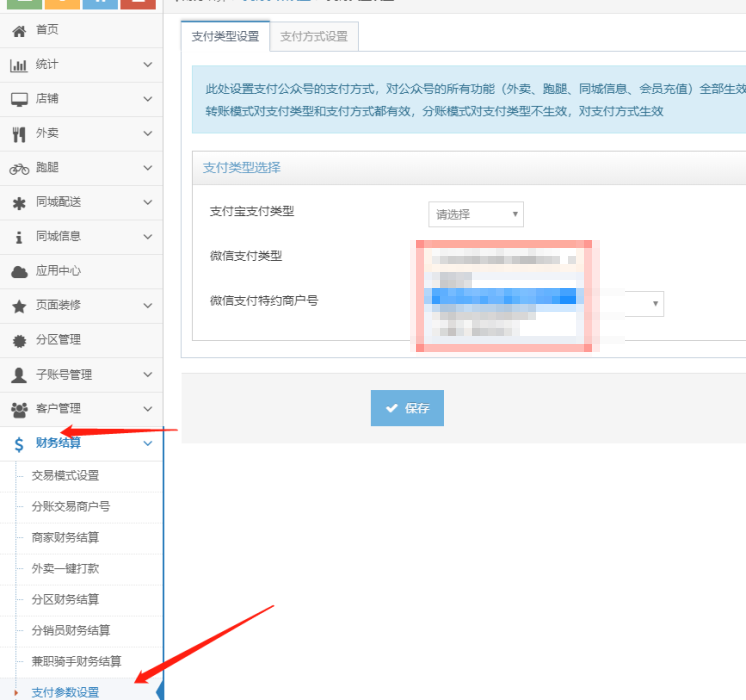Screen dimensions: 746x700
Task: Click the home icon beside 首页
Action: click(18, 30)
